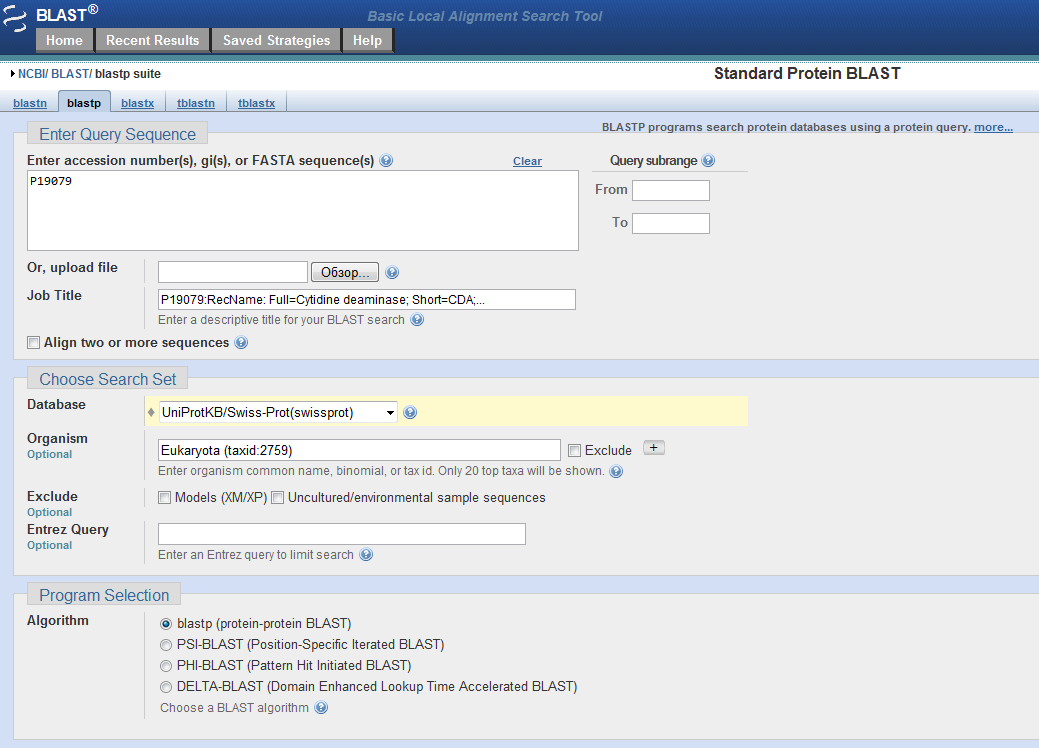Open help icon next to Query subrange
The height and width of the screenshot is (748, 1039).
click(x=708, y=160)
